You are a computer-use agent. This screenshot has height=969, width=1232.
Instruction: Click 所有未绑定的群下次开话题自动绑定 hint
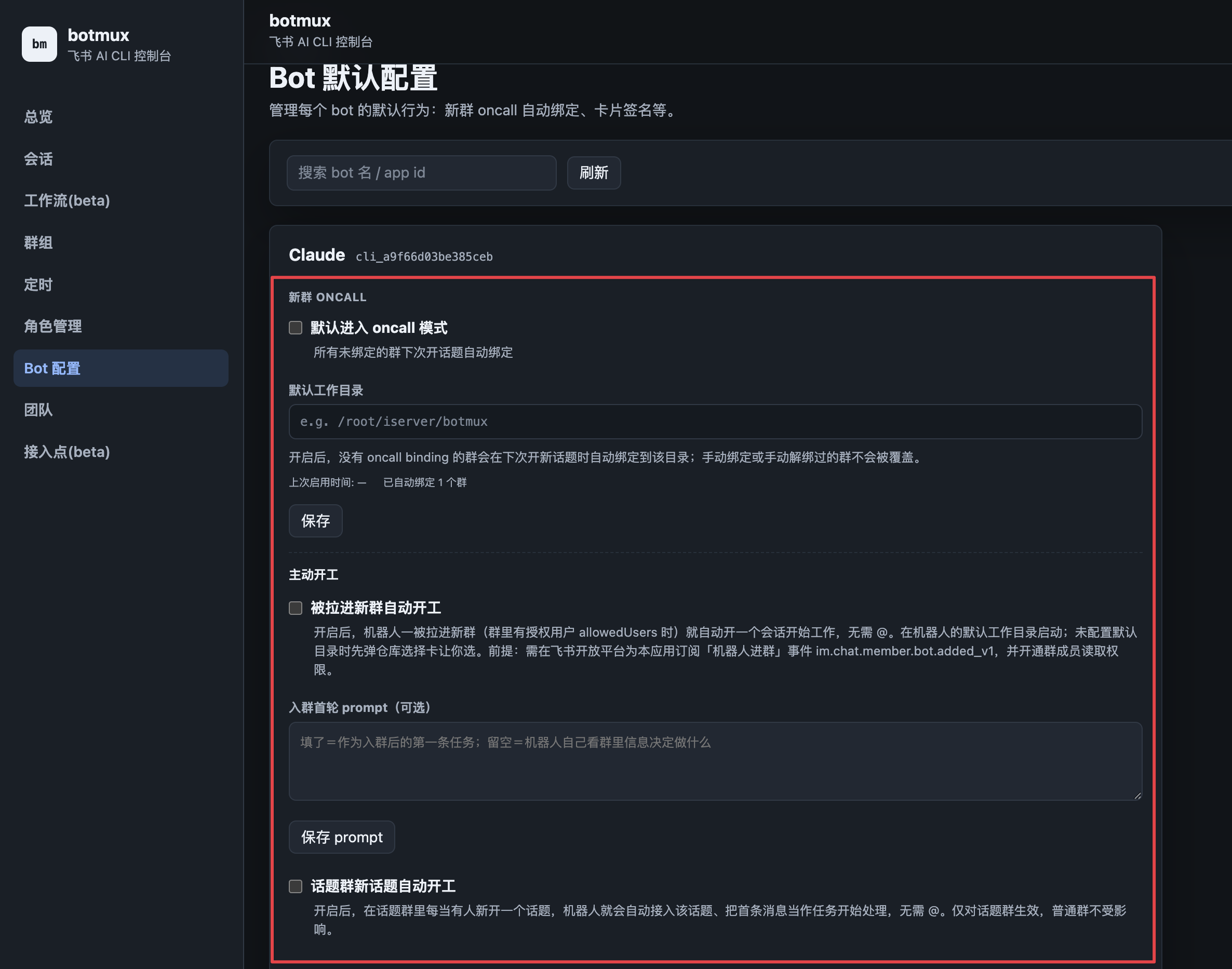click(413, 353)
